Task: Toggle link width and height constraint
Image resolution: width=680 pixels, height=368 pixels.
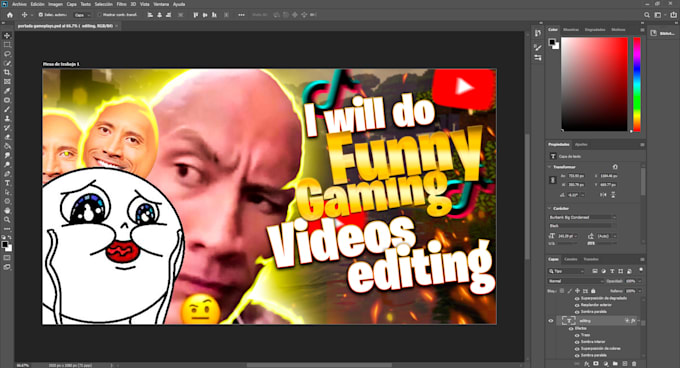Action: [x=552, y=180]
